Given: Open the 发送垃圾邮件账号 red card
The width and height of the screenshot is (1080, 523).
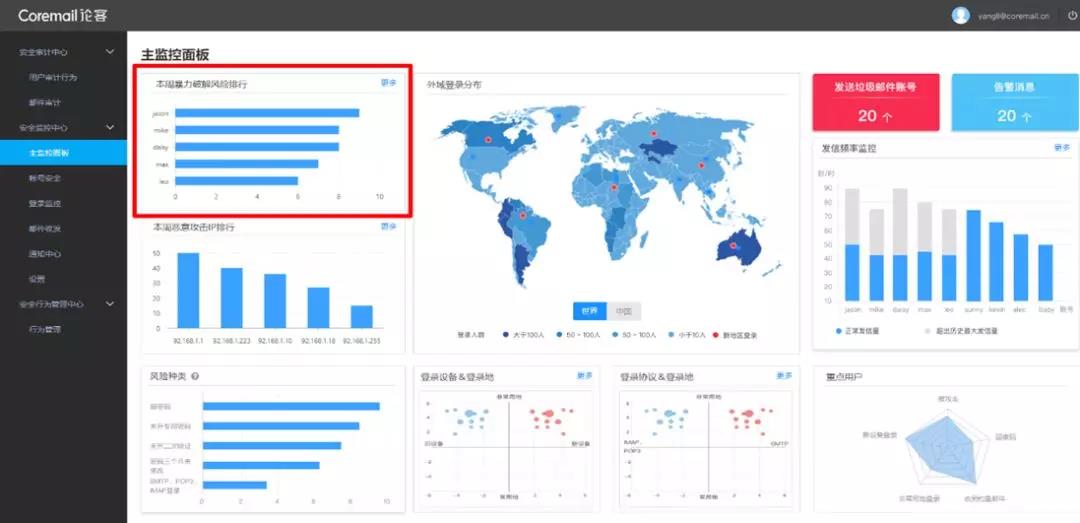Looking at the screenshot, I should (875, 102).
